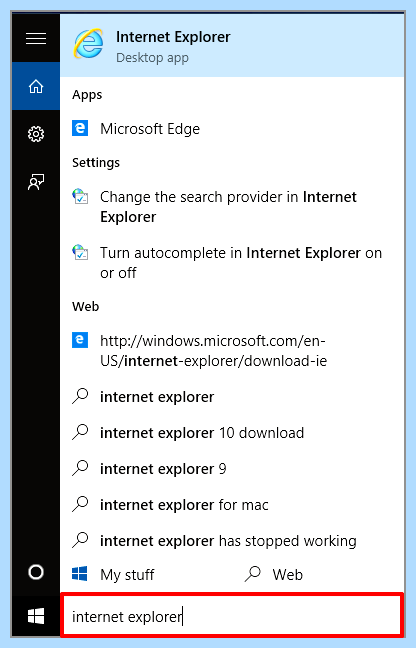This screenshot has height=648, width=416.
Task: Open the Internet Explorer Desktop app result
Action: [x=232, y=46]
